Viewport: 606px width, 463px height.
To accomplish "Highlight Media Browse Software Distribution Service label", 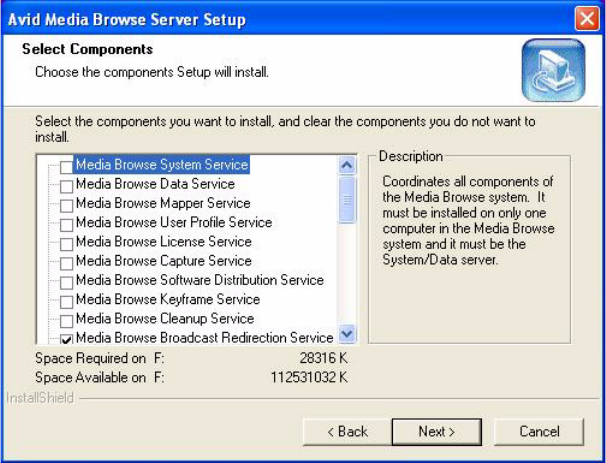I will click(200, 280).
